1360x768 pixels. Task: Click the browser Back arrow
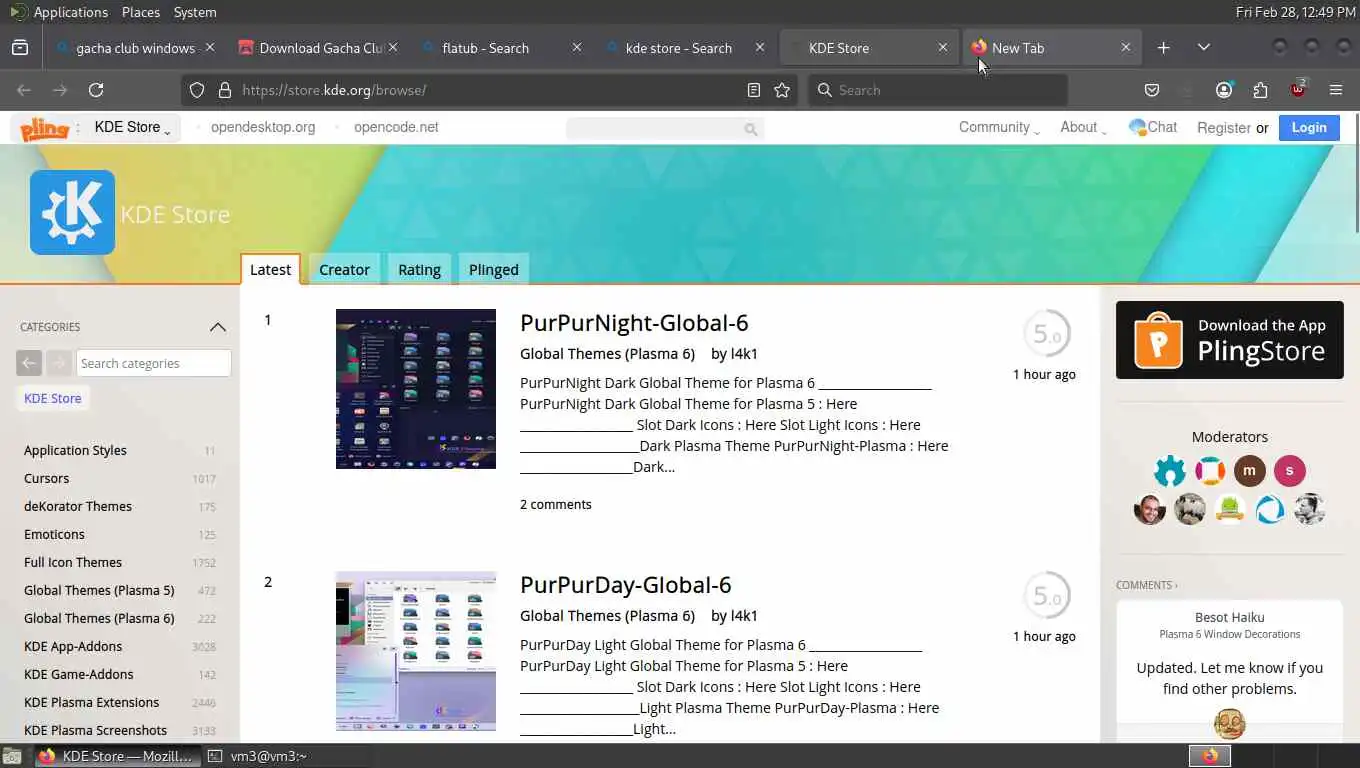[24, 90]
